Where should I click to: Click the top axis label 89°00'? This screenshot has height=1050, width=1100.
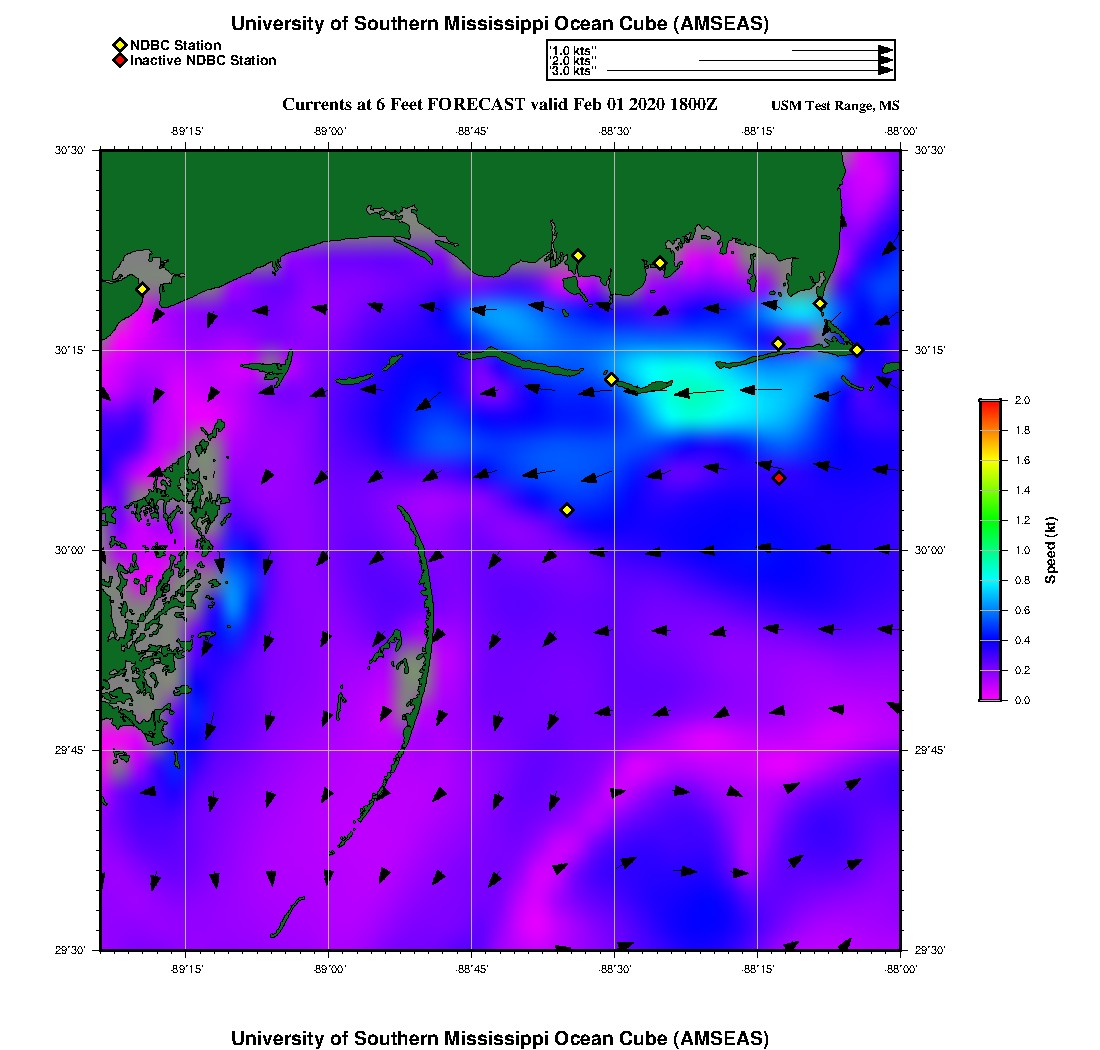tap(329, 131)
